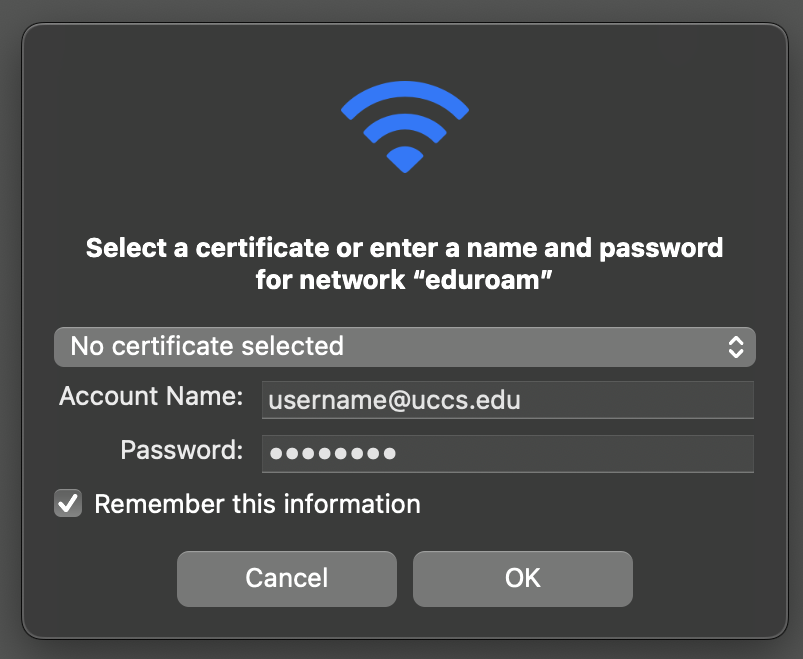This screenshot has width=803, height=659.
Task: Place cursor in username@uccs.edu text
Action: point(394,400)
